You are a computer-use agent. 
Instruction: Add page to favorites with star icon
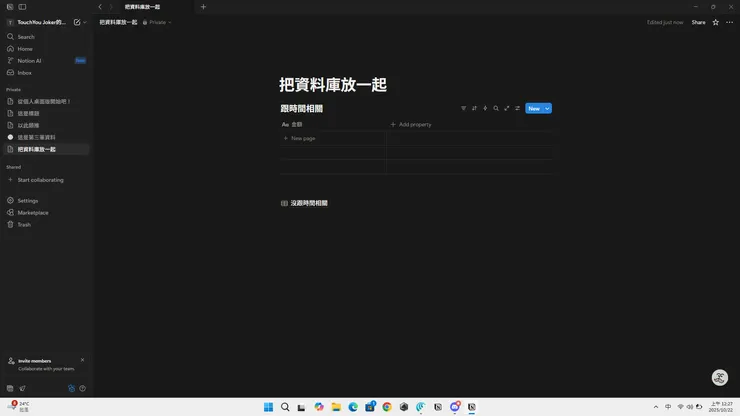pos(715,22)
